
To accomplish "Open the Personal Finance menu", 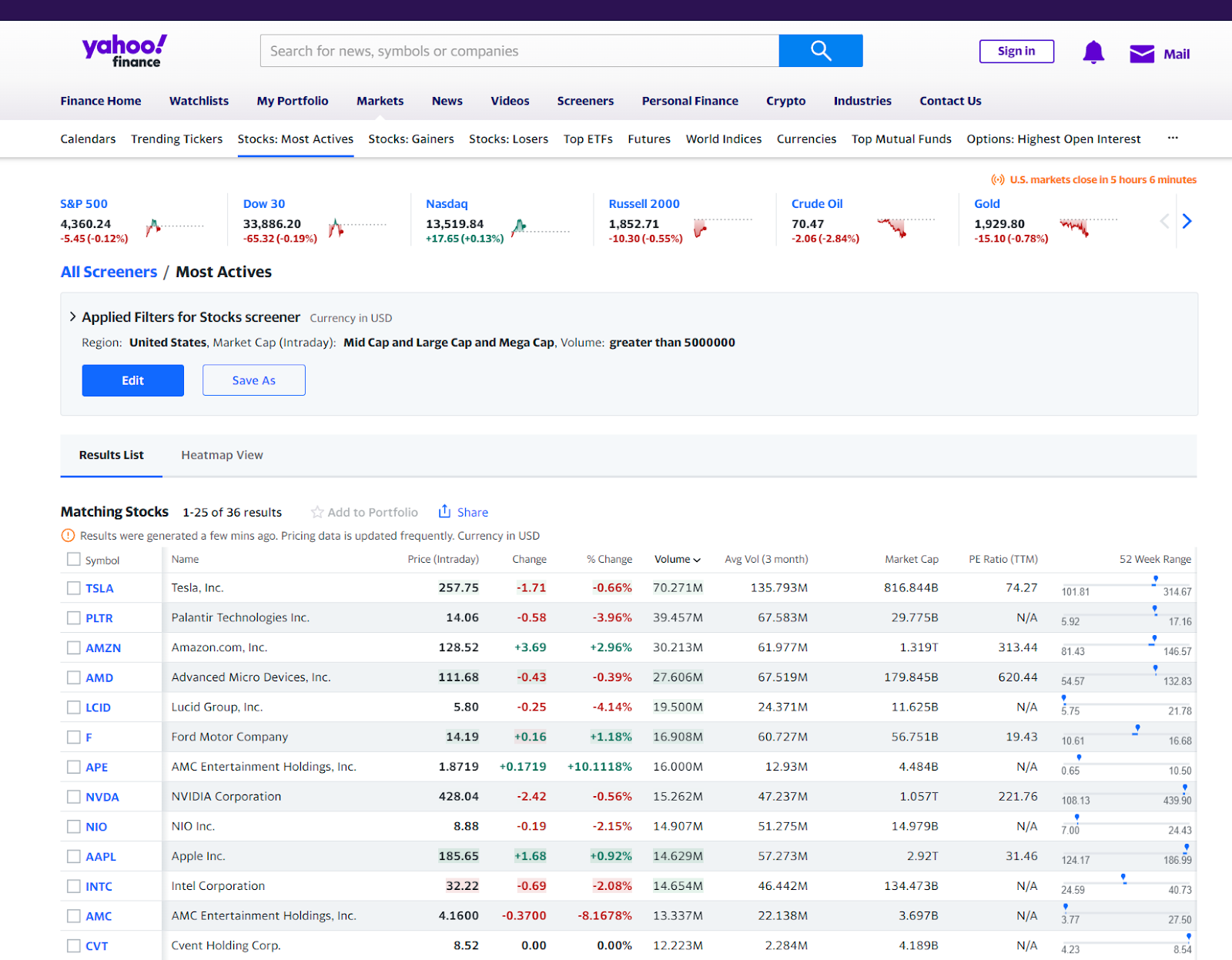I will (x=690, y=101).
